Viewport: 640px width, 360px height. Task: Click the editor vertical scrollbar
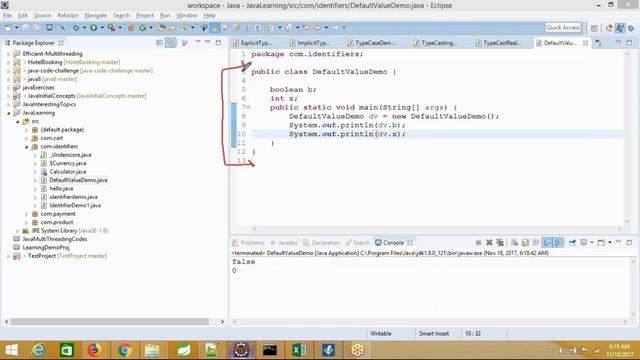tap(627, 137)
